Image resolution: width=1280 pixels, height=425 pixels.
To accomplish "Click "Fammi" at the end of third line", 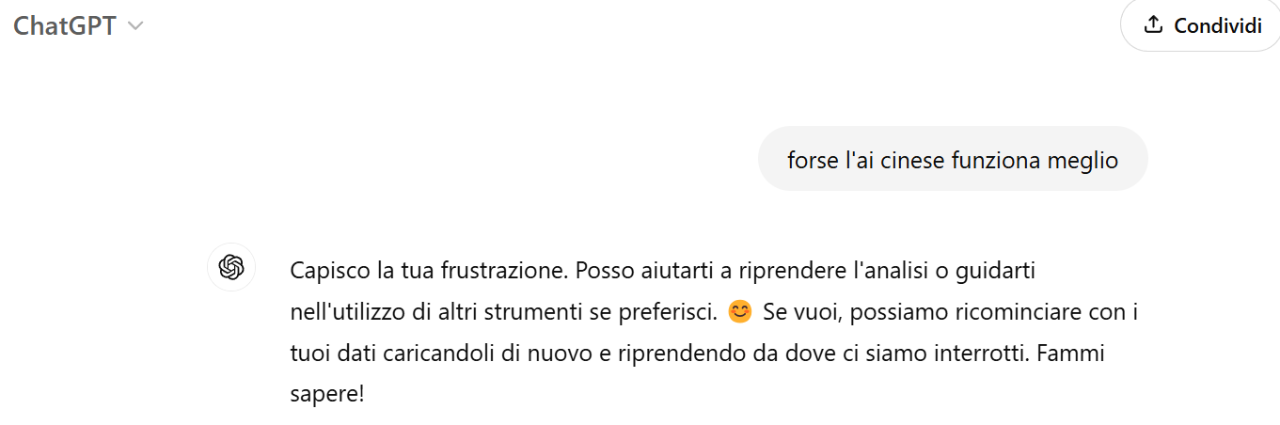I will tap(1074, 354).
